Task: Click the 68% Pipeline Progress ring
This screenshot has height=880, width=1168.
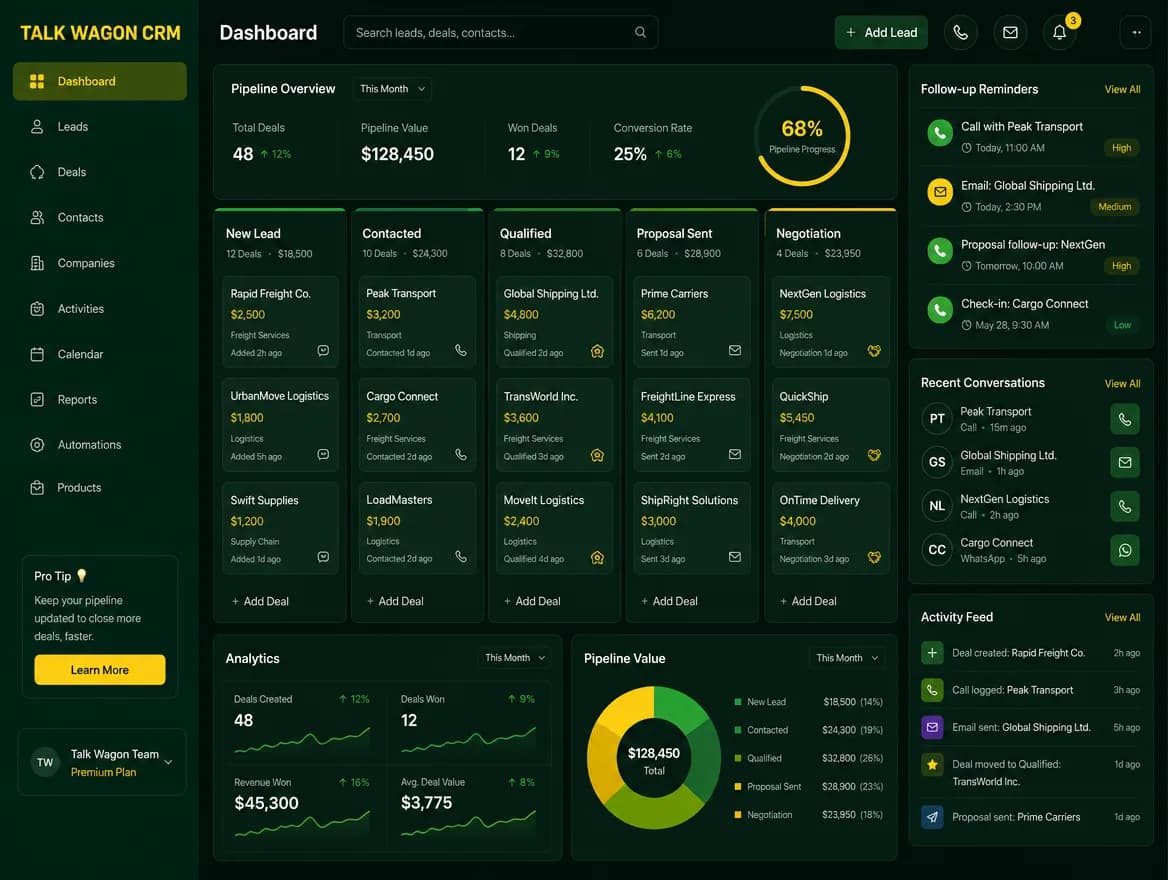Action: 802,136
